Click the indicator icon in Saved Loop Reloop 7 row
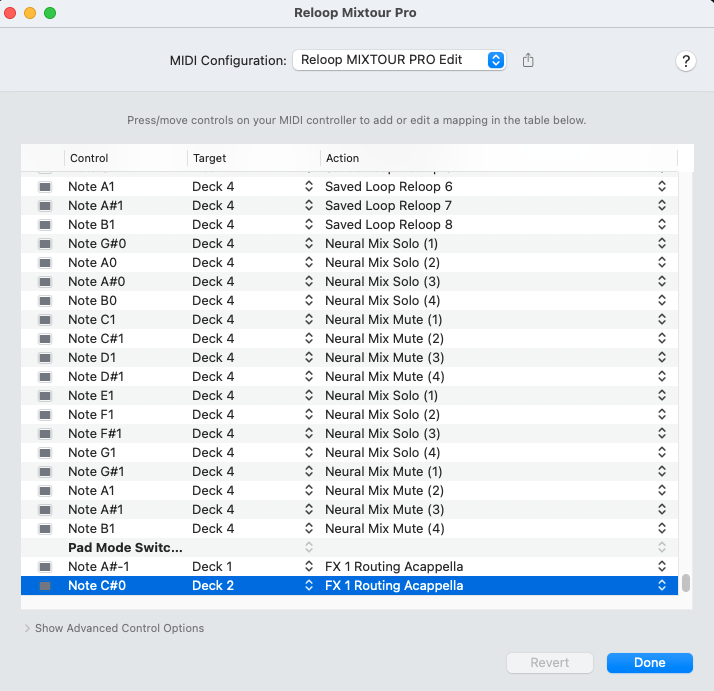The image size is (714, 691). (45, 206)
